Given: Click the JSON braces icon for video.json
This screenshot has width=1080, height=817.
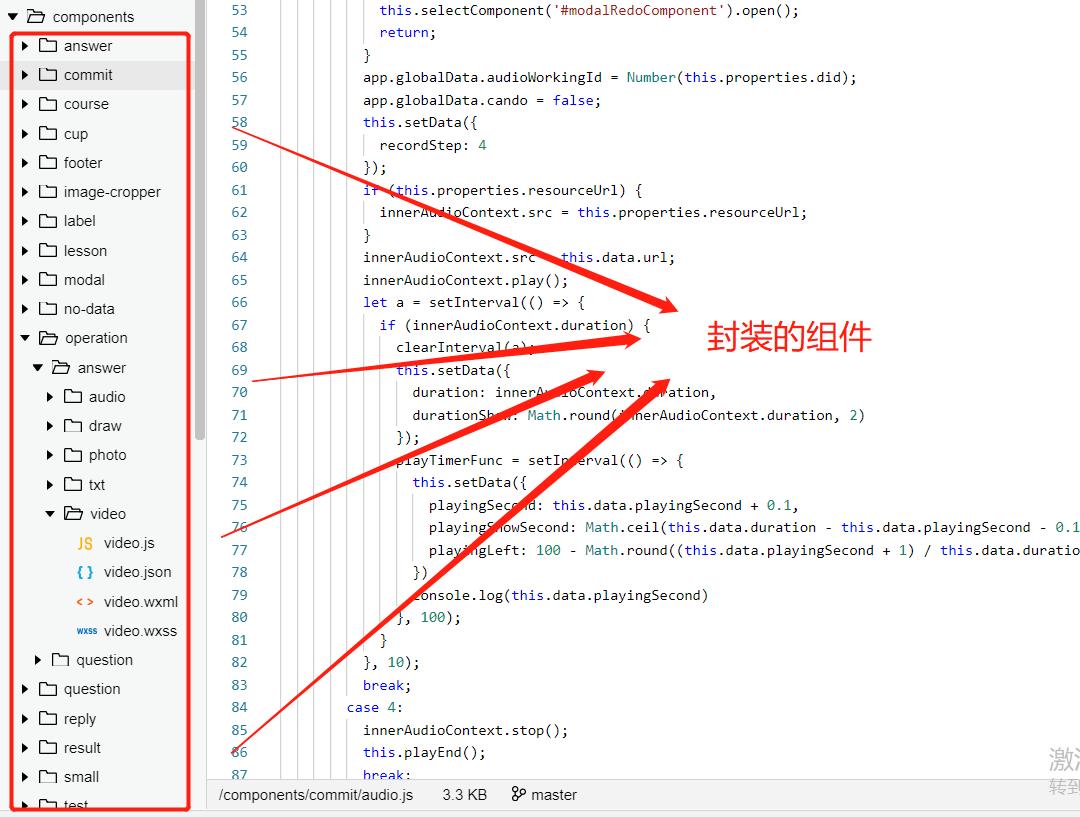Looking at the screenshot, I should (x=85, y=572).
